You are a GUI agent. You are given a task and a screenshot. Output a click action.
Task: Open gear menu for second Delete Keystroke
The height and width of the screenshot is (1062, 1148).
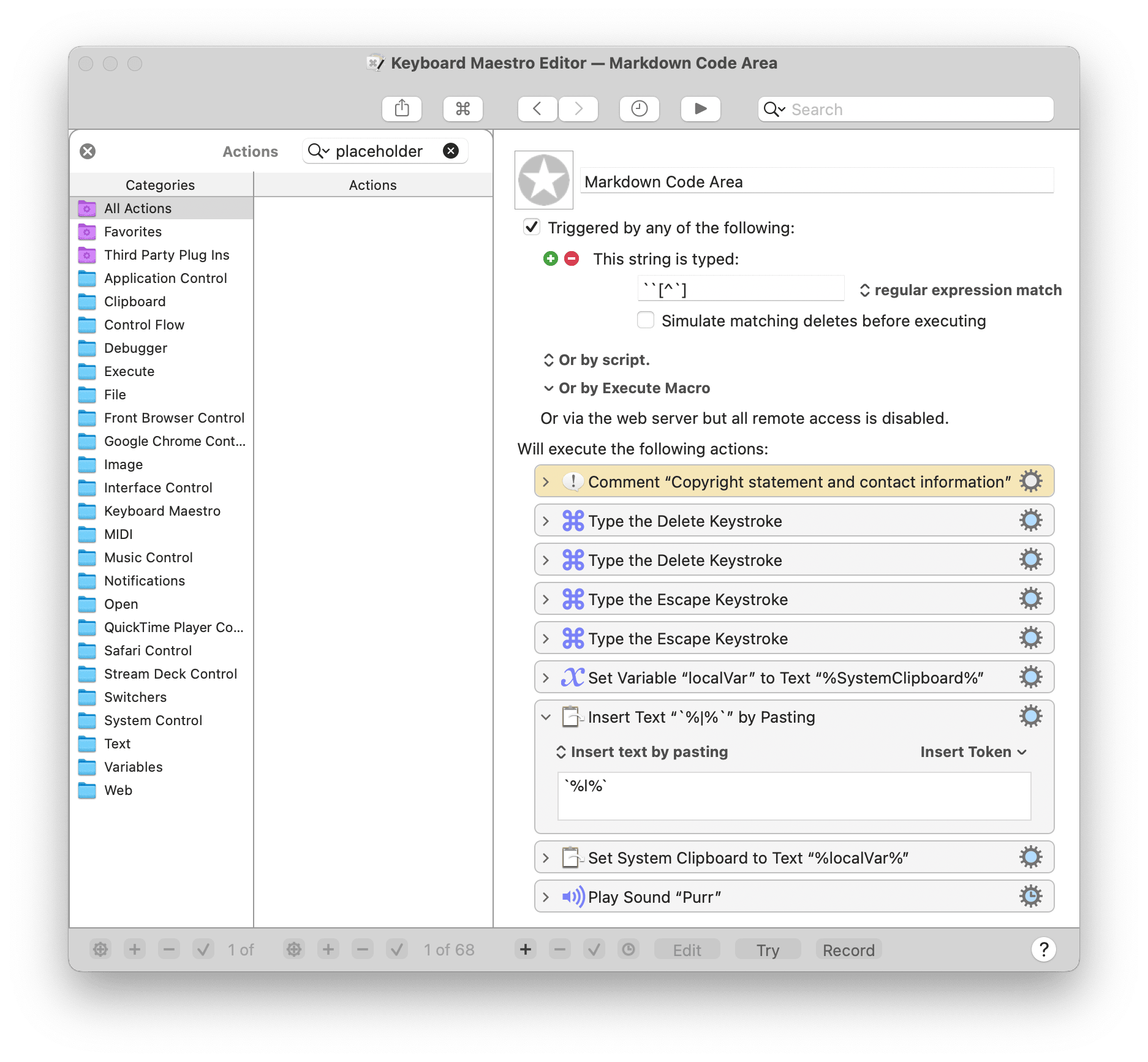[x=1031, y=560]
